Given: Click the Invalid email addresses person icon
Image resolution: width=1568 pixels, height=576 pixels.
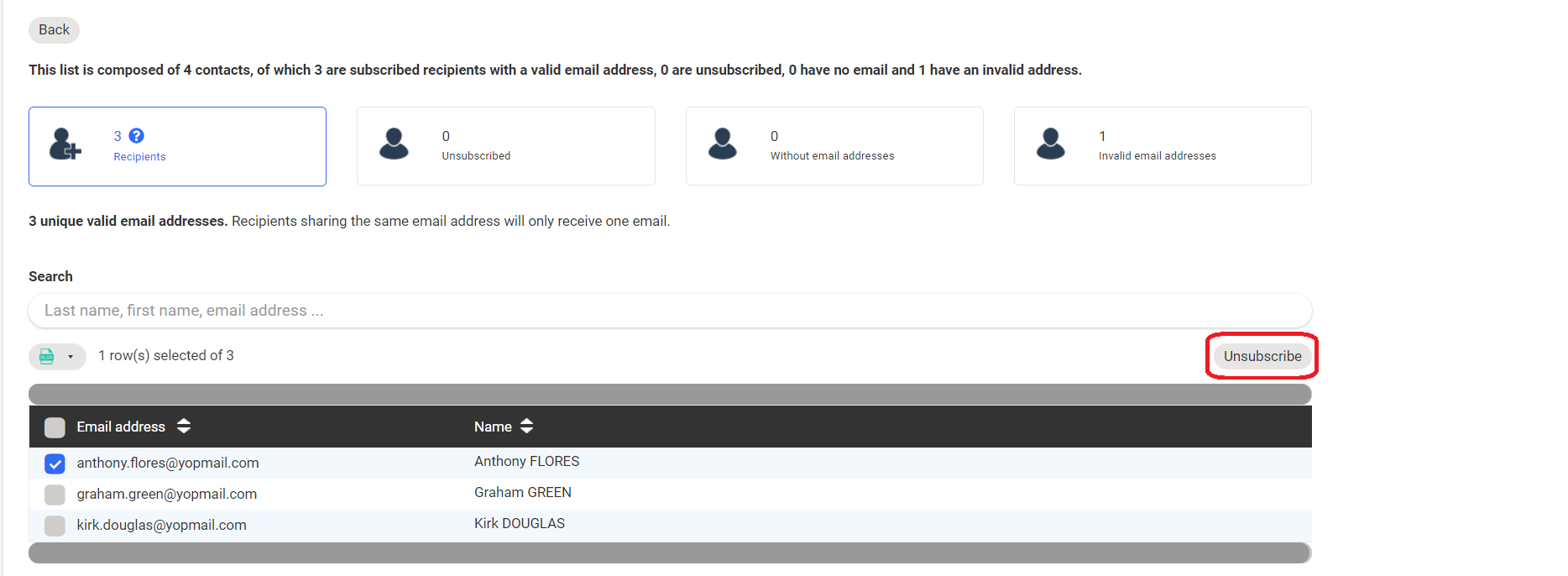Looking at the screenshot, I should pos(1050,144).
